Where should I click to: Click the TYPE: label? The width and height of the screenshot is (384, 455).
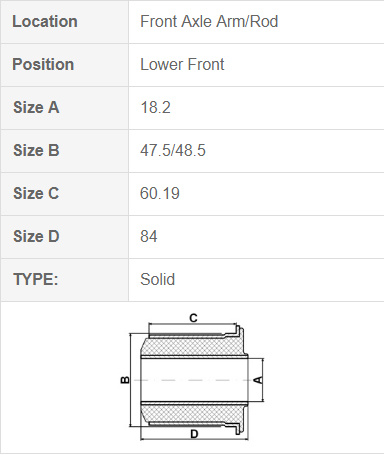click(x=36, y=279)
